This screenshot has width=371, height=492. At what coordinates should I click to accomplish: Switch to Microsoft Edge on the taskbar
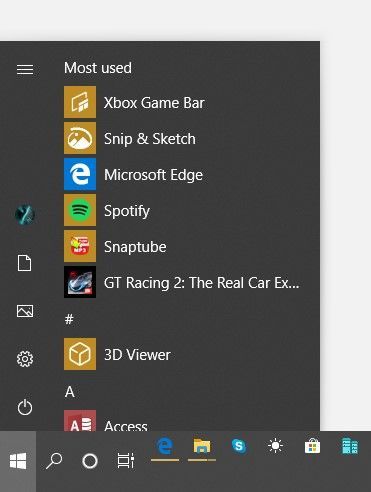pos(165,447)
